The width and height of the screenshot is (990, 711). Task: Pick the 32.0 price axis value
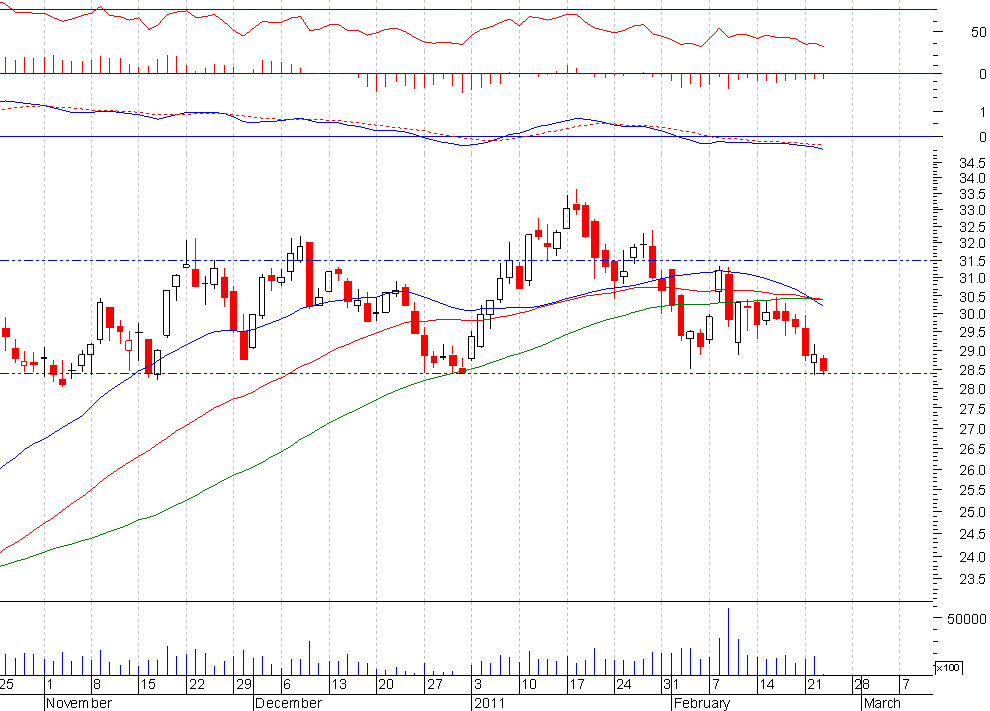972,244
